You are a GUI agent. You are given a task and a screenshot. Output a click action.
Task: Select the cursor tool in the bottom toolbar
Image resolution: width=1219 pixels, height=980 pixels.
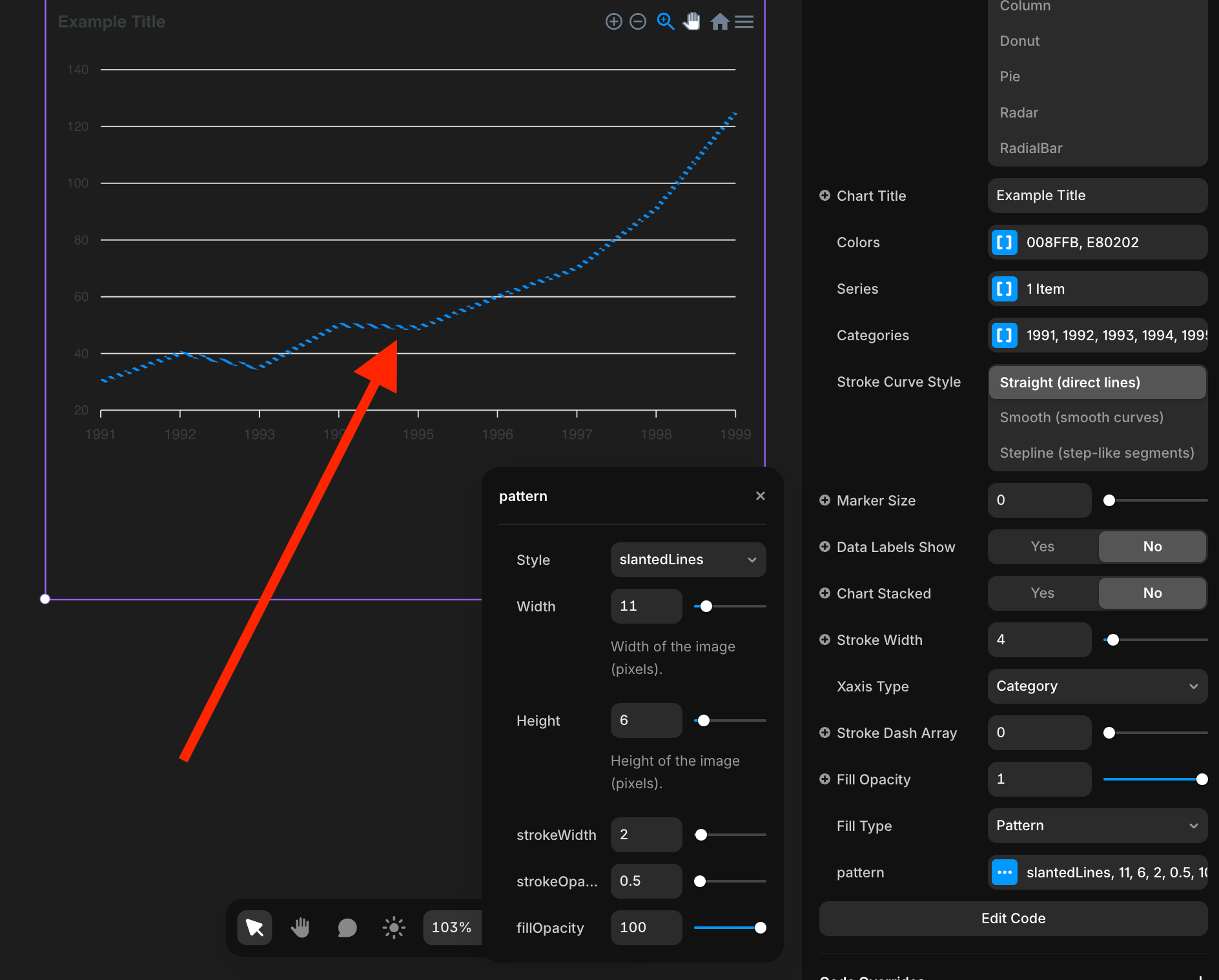coord(254,928)
